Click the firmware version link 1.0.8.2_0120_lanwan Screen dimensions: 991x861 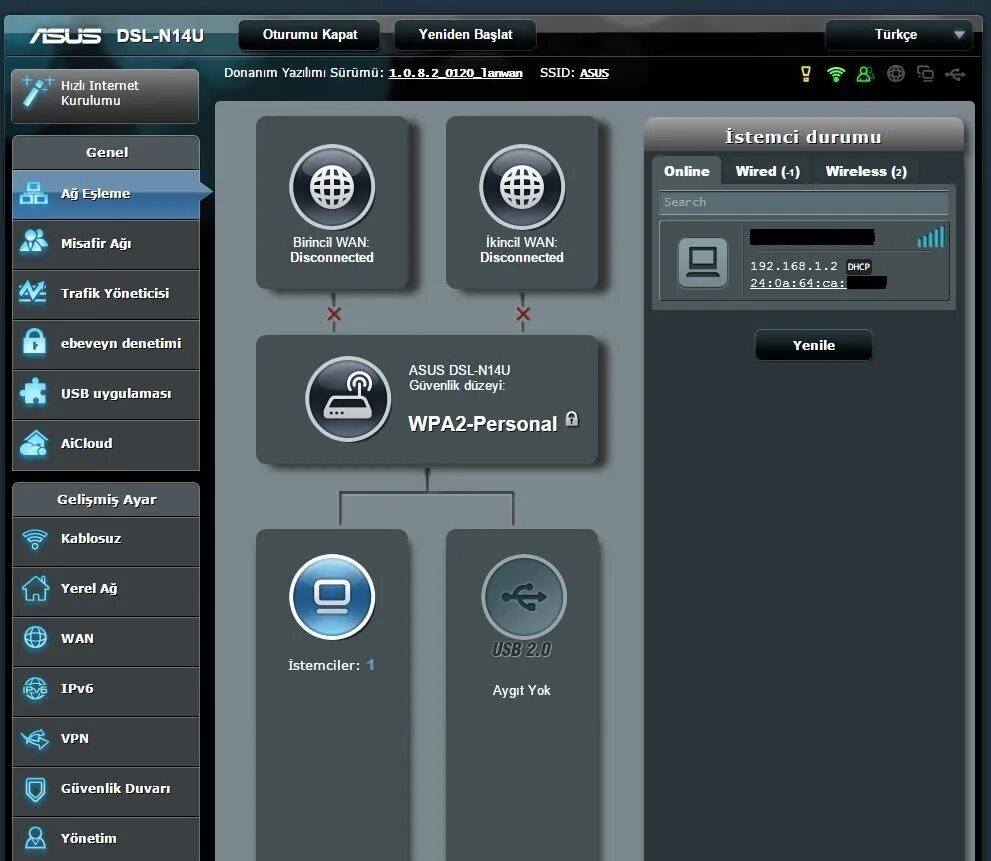pyautogui.click(x=455, y=73)
